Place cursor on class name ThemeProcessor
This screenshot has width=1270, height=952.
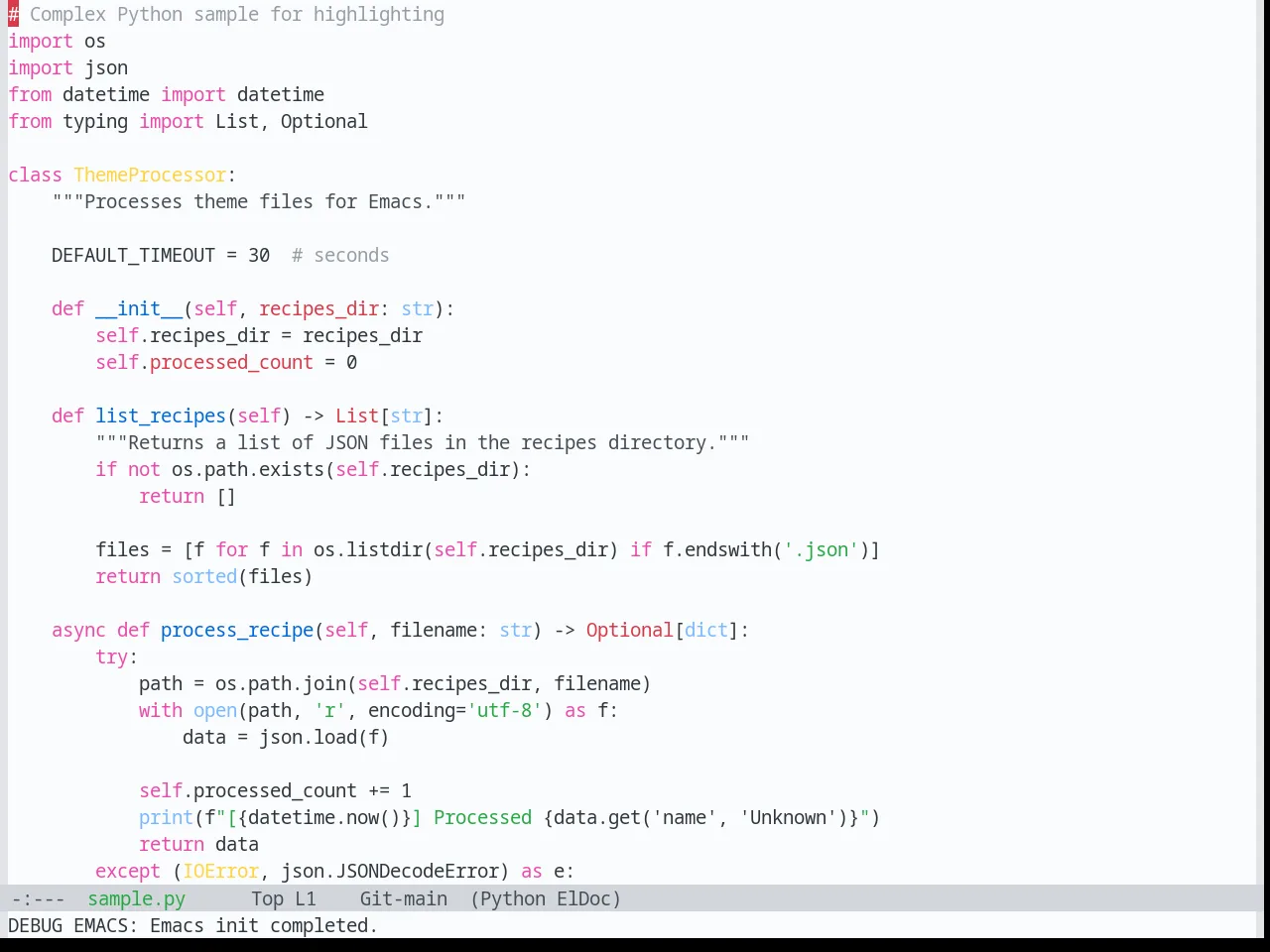tap(150, 175)
